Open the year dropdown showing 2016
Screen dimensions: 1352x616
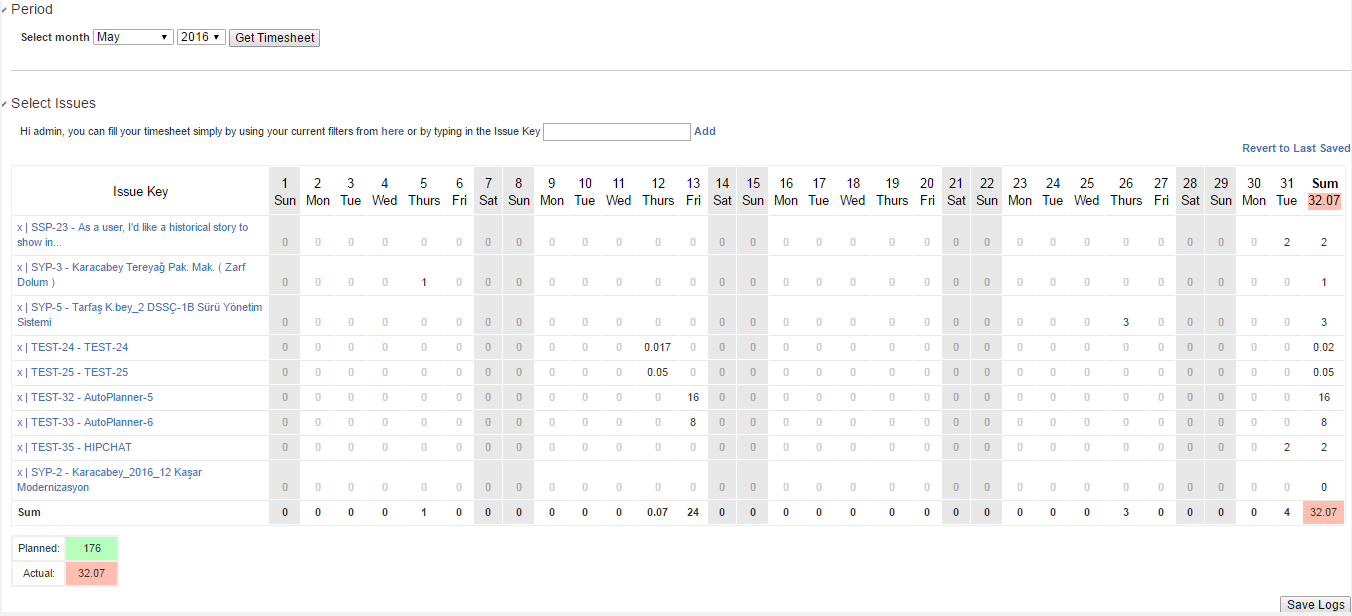[x=201, y=37]
